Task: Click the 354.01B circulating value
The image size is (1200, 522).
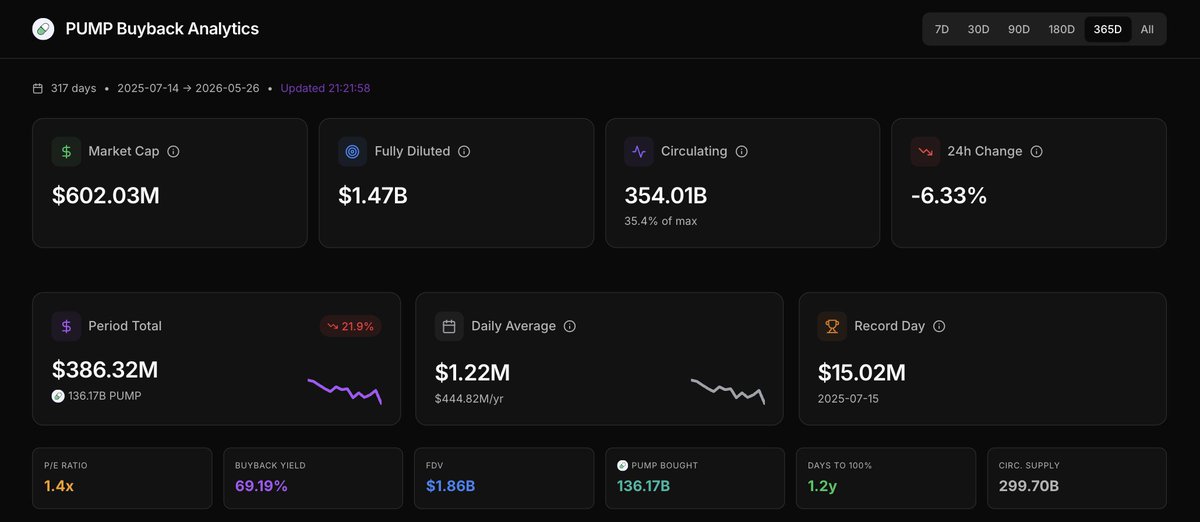Action: pos(666,196)
